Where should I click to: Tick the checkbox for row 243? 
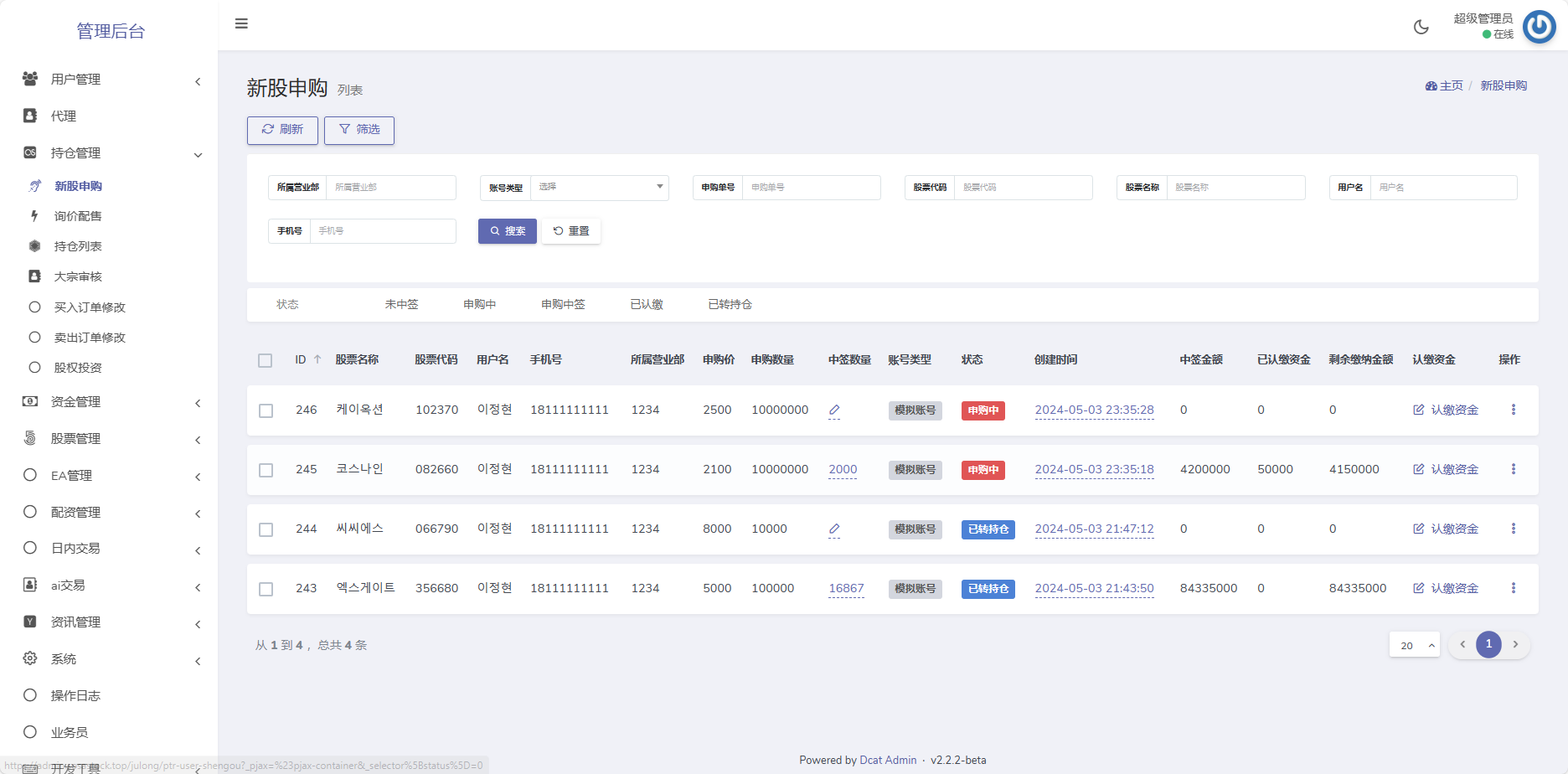point(266,589)
